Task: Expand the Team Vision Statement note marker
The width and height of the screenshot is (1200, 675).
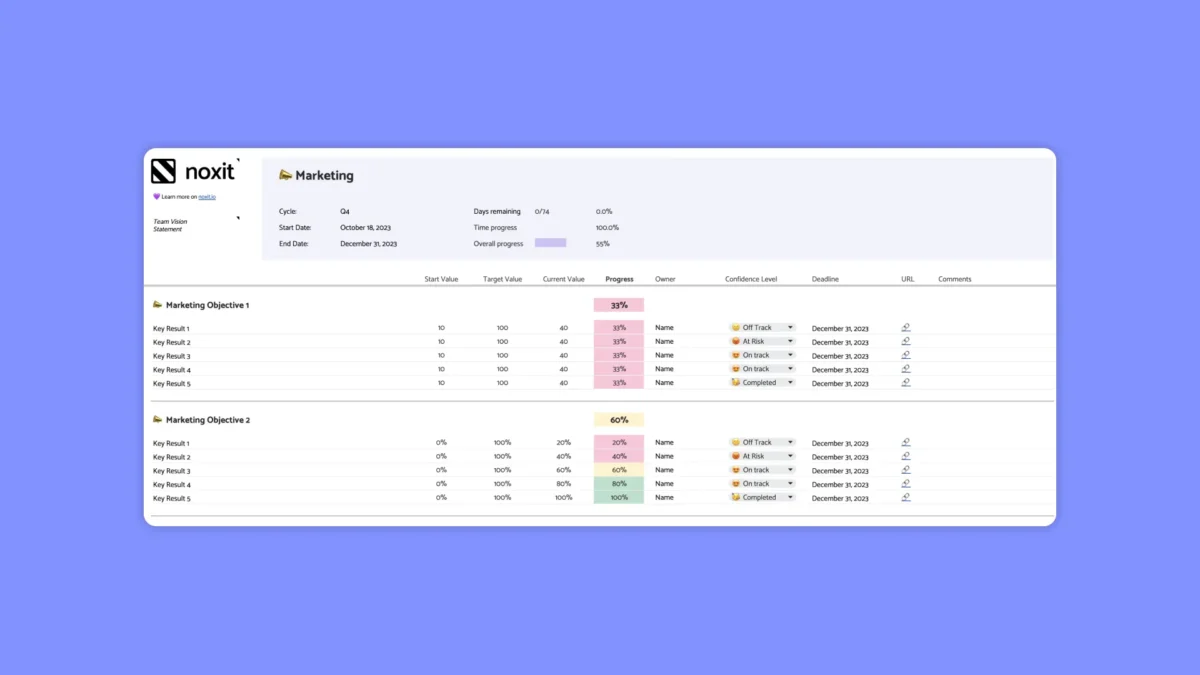Action: [x=238, y=218]
